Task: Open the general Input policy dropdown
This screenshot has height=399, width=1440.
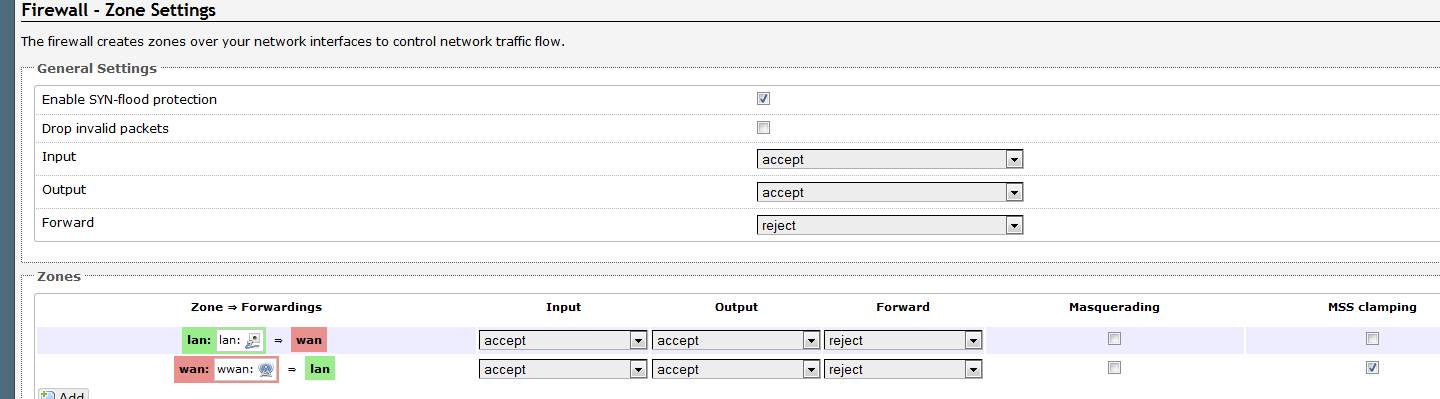Action: 890,159
